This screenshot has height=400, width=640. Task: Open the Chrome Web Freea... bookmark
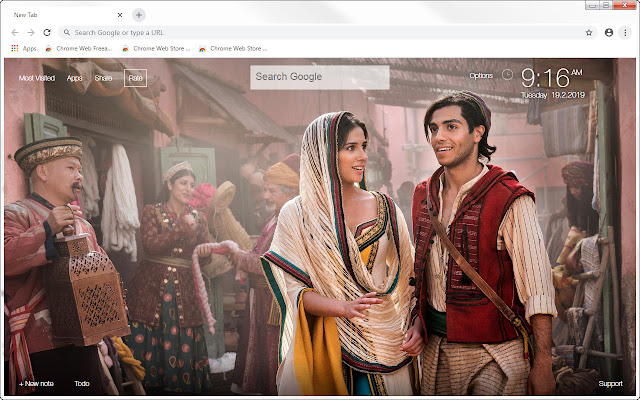pyautogui.click(x=78, y=48)
